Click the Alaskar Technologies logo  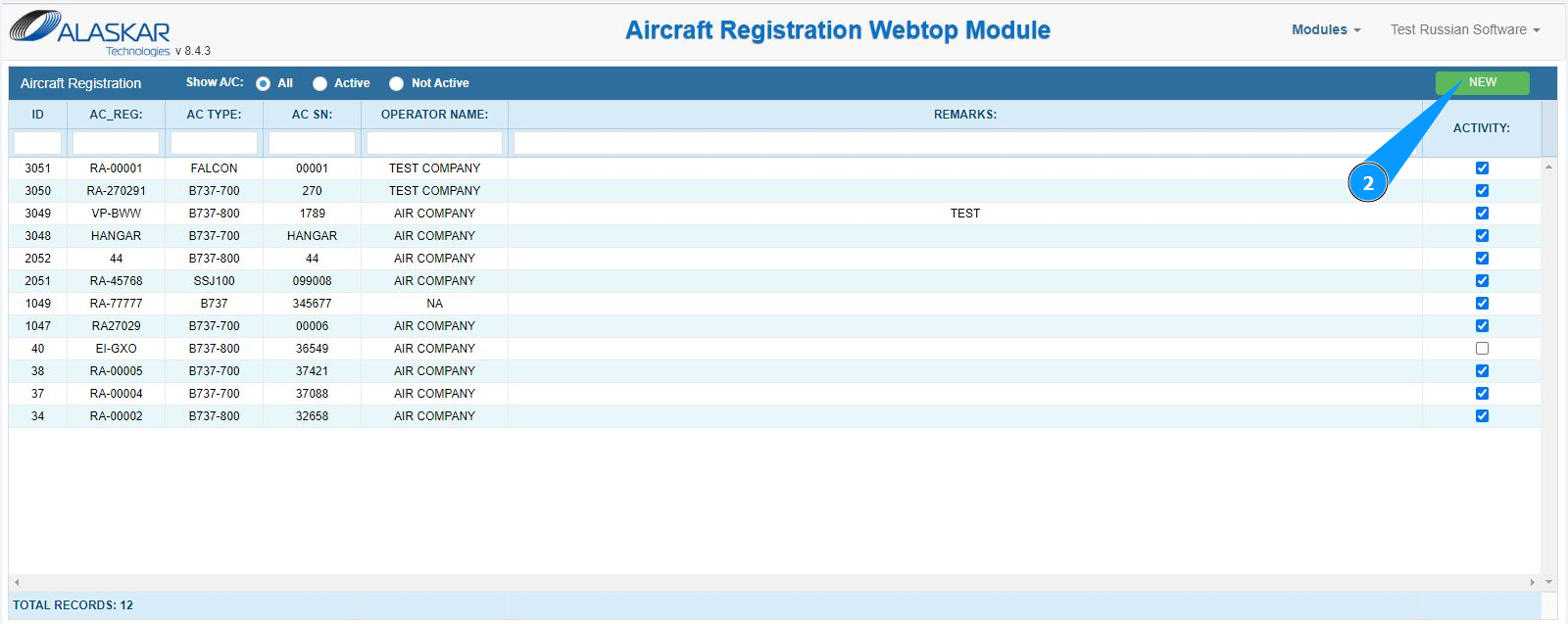coord(91,32)
